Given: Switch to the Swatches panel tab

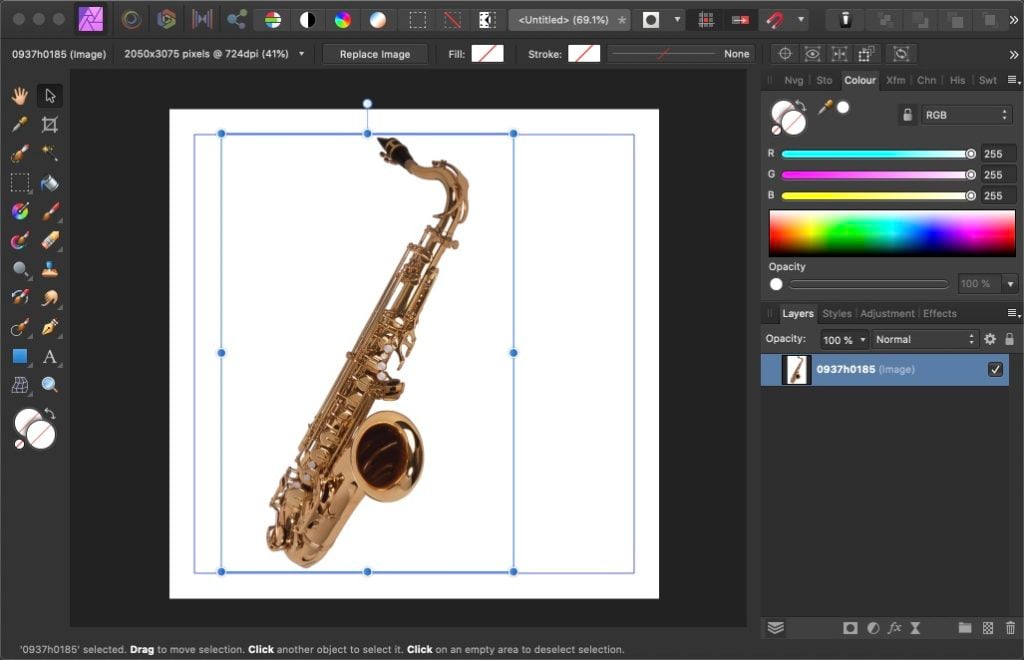Looking at the screenshot, I should pos(985,80).
